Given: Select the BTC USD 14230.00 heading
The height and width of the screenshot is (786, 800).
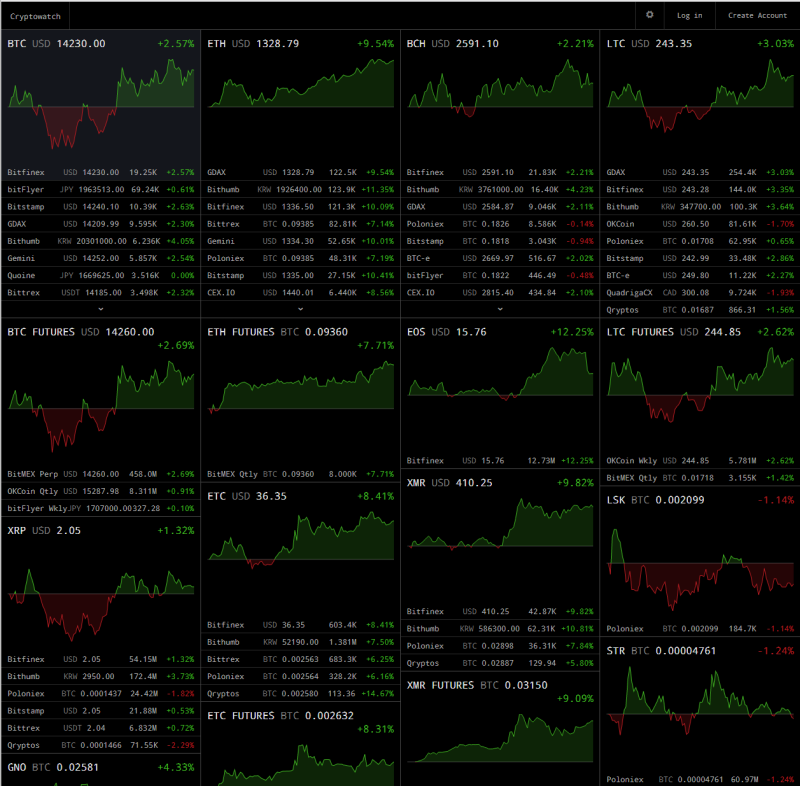Looking at the screenshot, I should tap(56, 43).
